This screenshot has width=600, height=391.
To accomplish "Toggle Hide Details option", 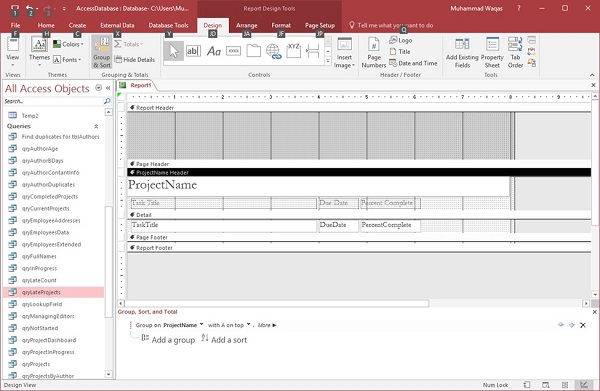I will 135,60.
